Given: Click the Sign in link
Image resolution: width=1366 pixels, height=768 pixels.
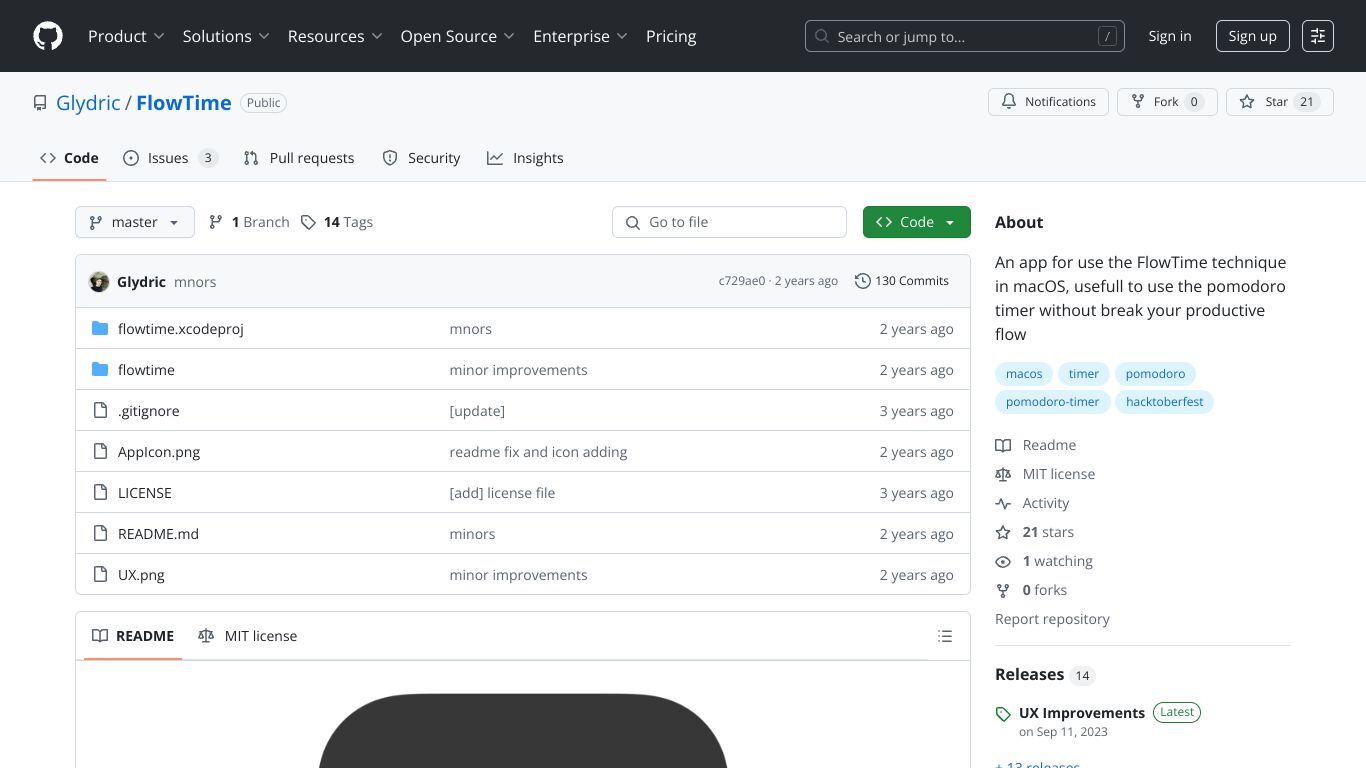Looking at the screenshot, I should [1170, 36].
